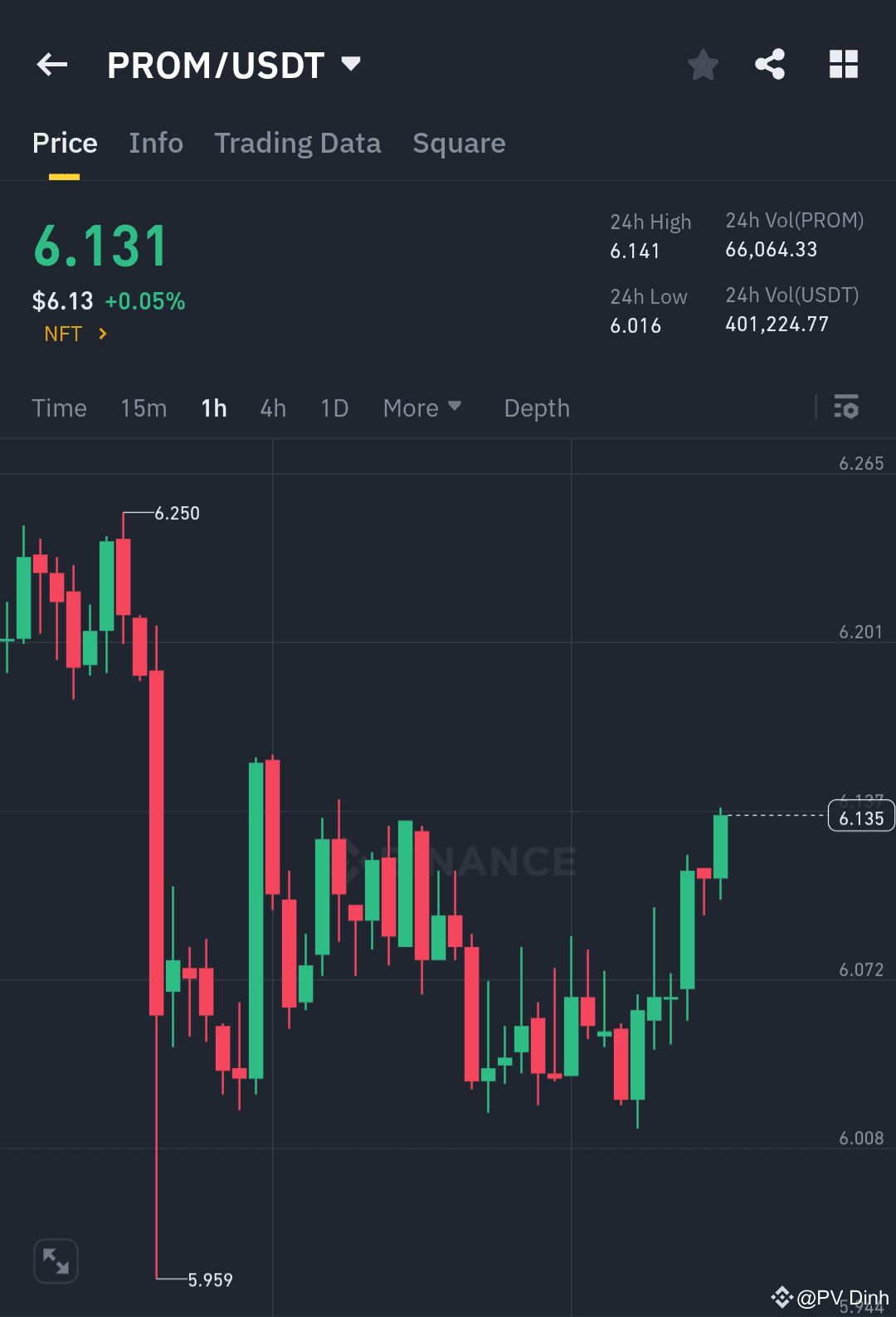Open the trading pair selector dropdown
Image resolution: width=896 pixels, height=1317 pixels.
[349, 64]
